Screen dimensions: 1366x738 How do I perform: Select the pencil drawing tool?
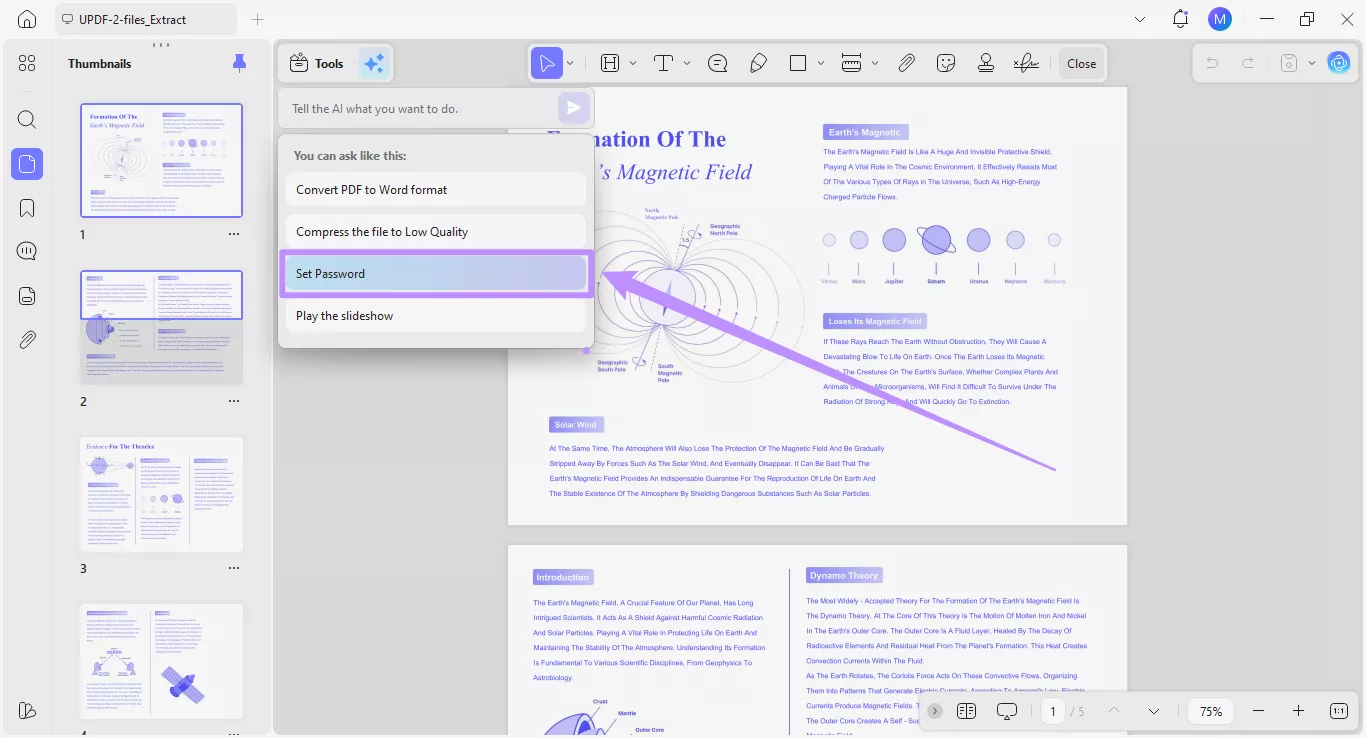(758, 63)
